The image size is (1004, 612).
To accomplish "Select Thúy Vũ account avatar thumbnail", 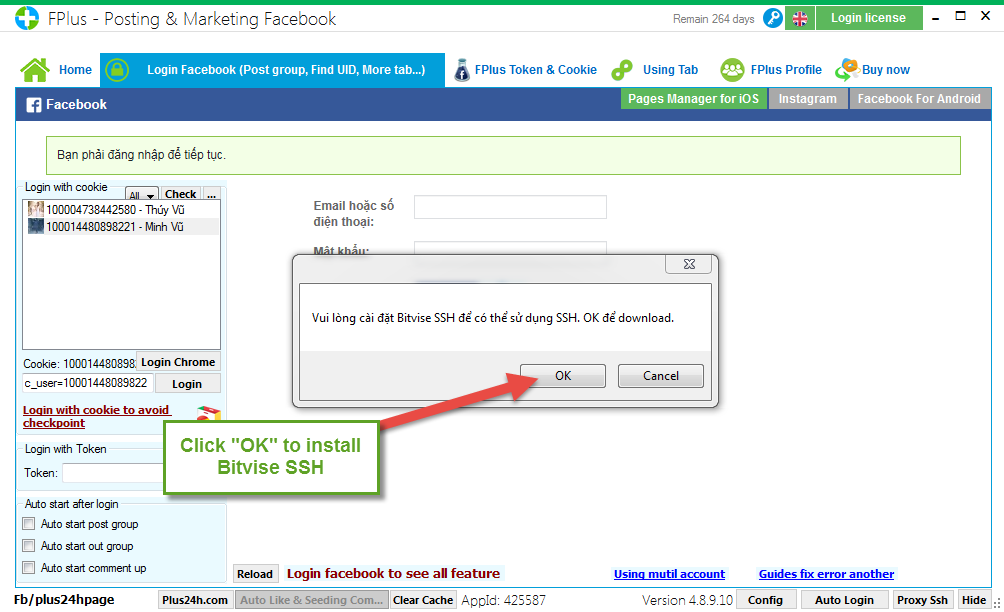I will [36, 209].
